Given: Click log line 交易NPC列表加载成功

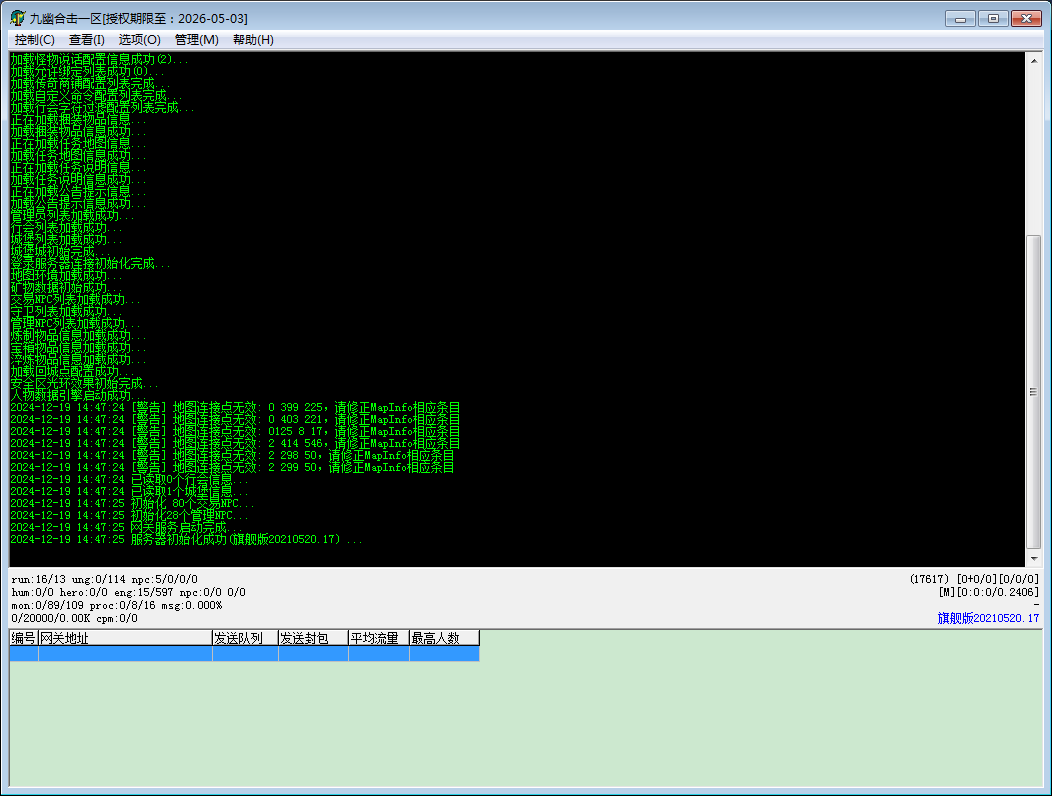Looking at the screenshot, I should (75, 299).
